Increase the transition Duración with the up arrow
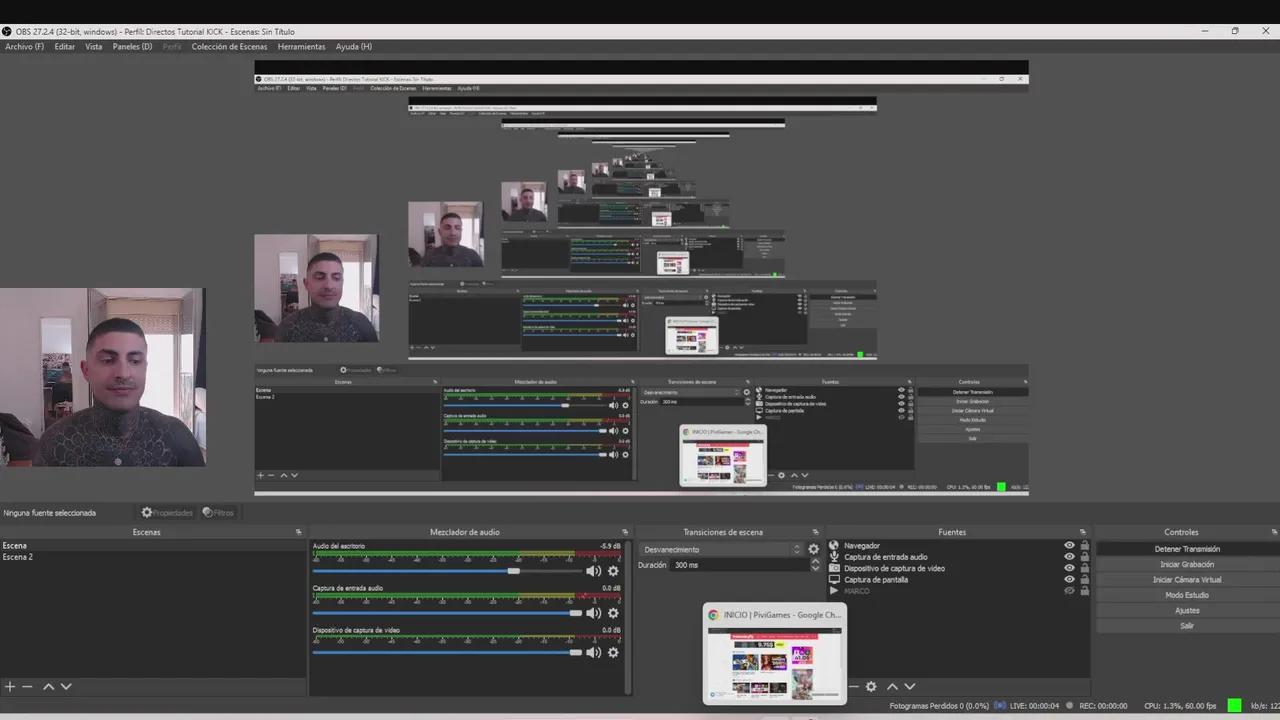This screenshot has height=720, width=1280. [x=814, y=561]
